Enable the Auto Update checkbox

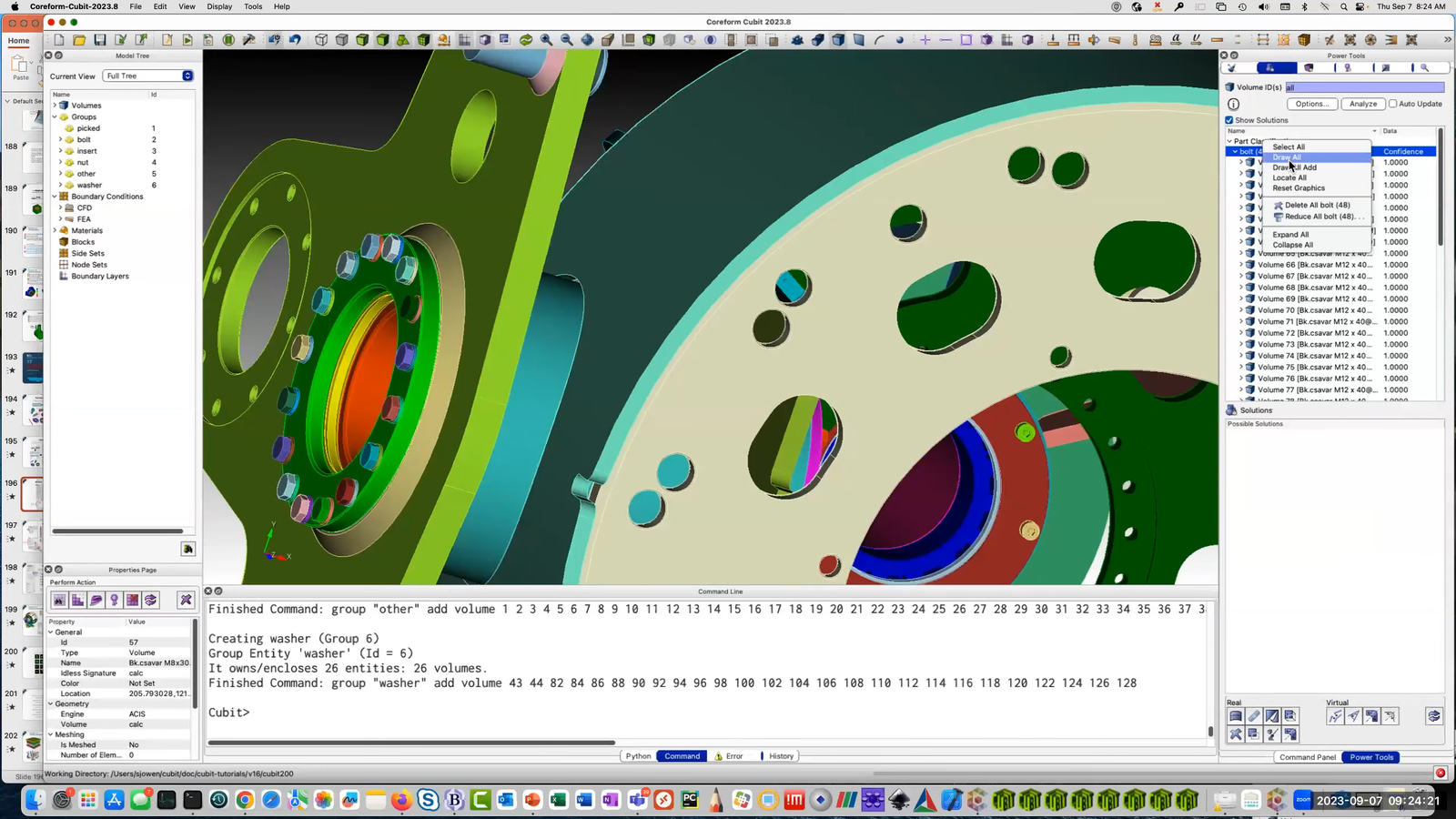coord(1393,104)
